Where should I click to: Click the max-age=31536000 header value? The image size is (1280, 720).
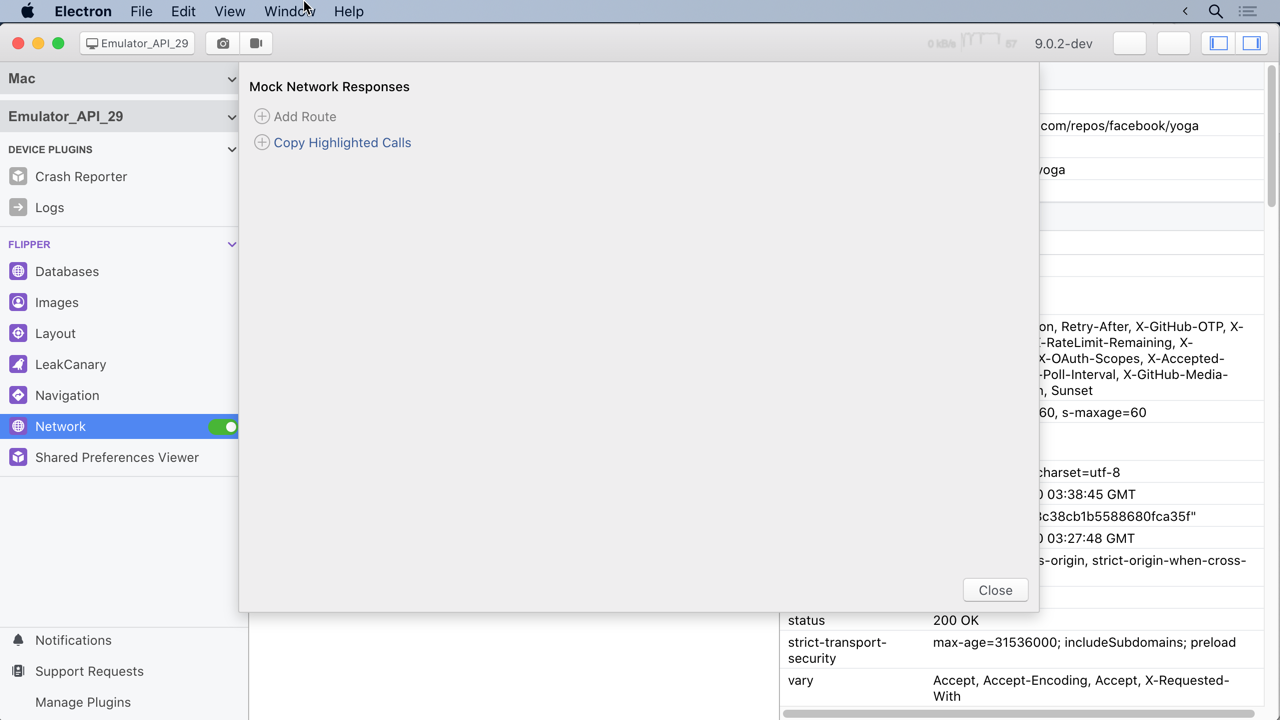1084,642
